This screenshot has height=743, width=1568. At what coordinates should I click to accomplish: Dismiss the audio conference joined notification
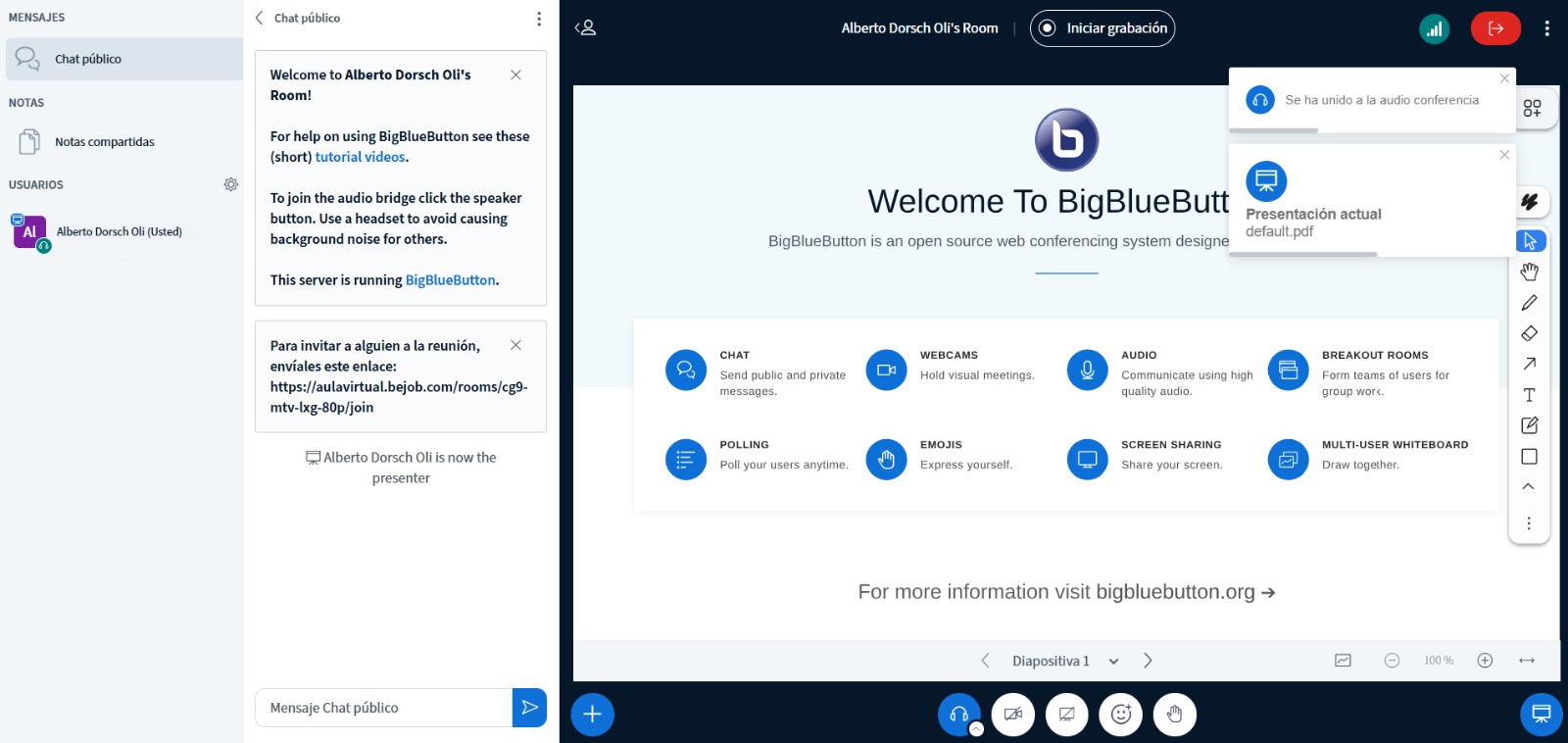coord(1504,78)
